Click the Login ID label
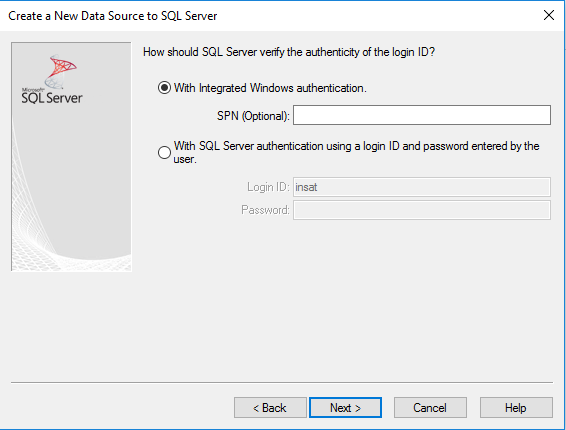The width and height of the screenshot is (566, 430). click(268, 187)
